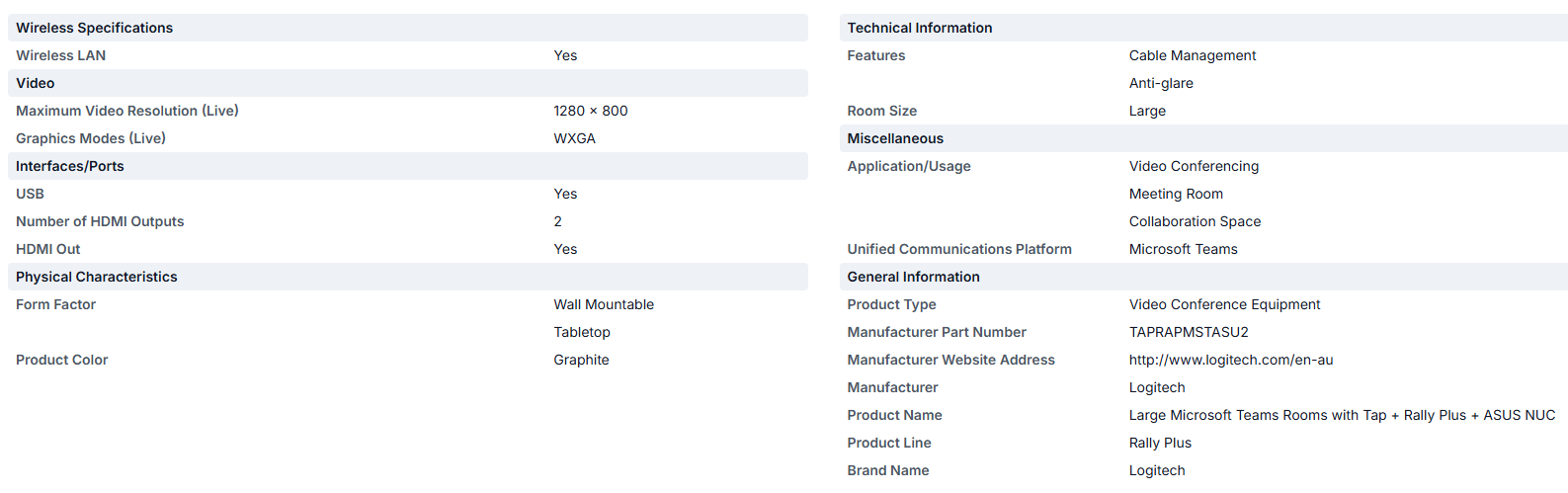The width and height of the screenshot is (1568, 493).
Task: Select the Microsoft Teams platform value
Action: pyautogui.click(x=1183, y=249)
